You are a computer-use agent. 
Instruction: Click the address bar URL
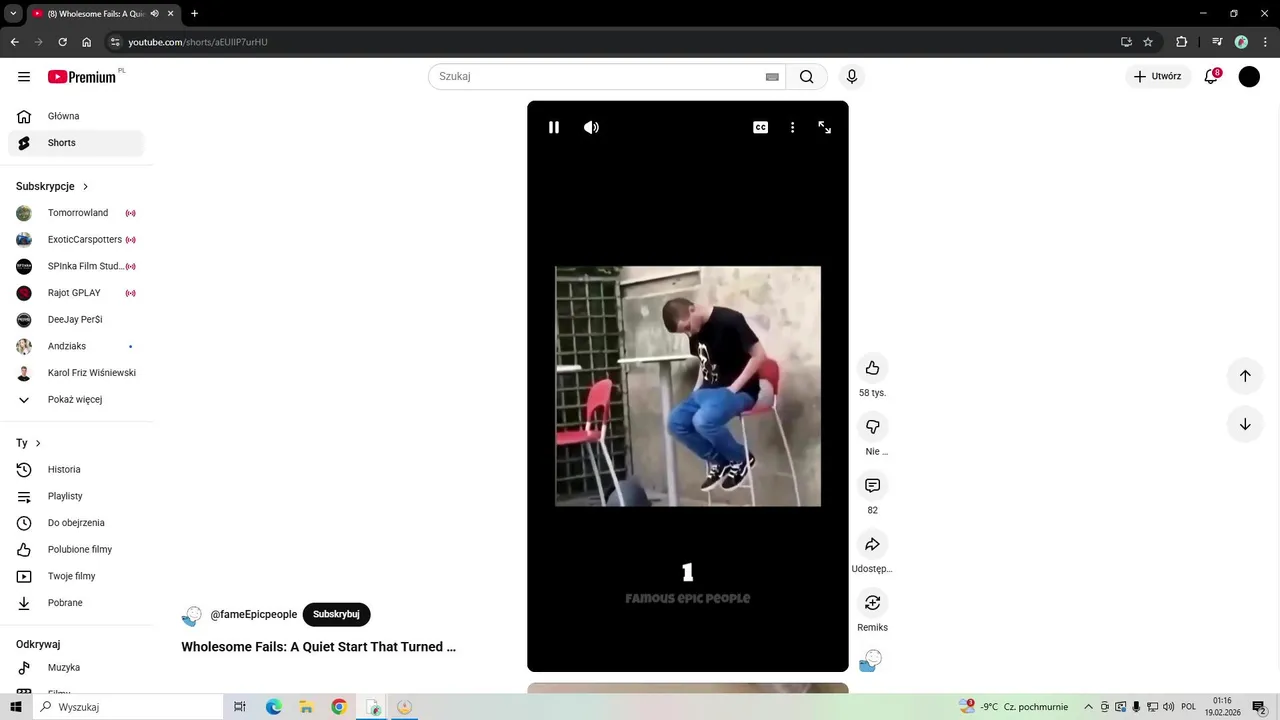[x=198, y=42]
